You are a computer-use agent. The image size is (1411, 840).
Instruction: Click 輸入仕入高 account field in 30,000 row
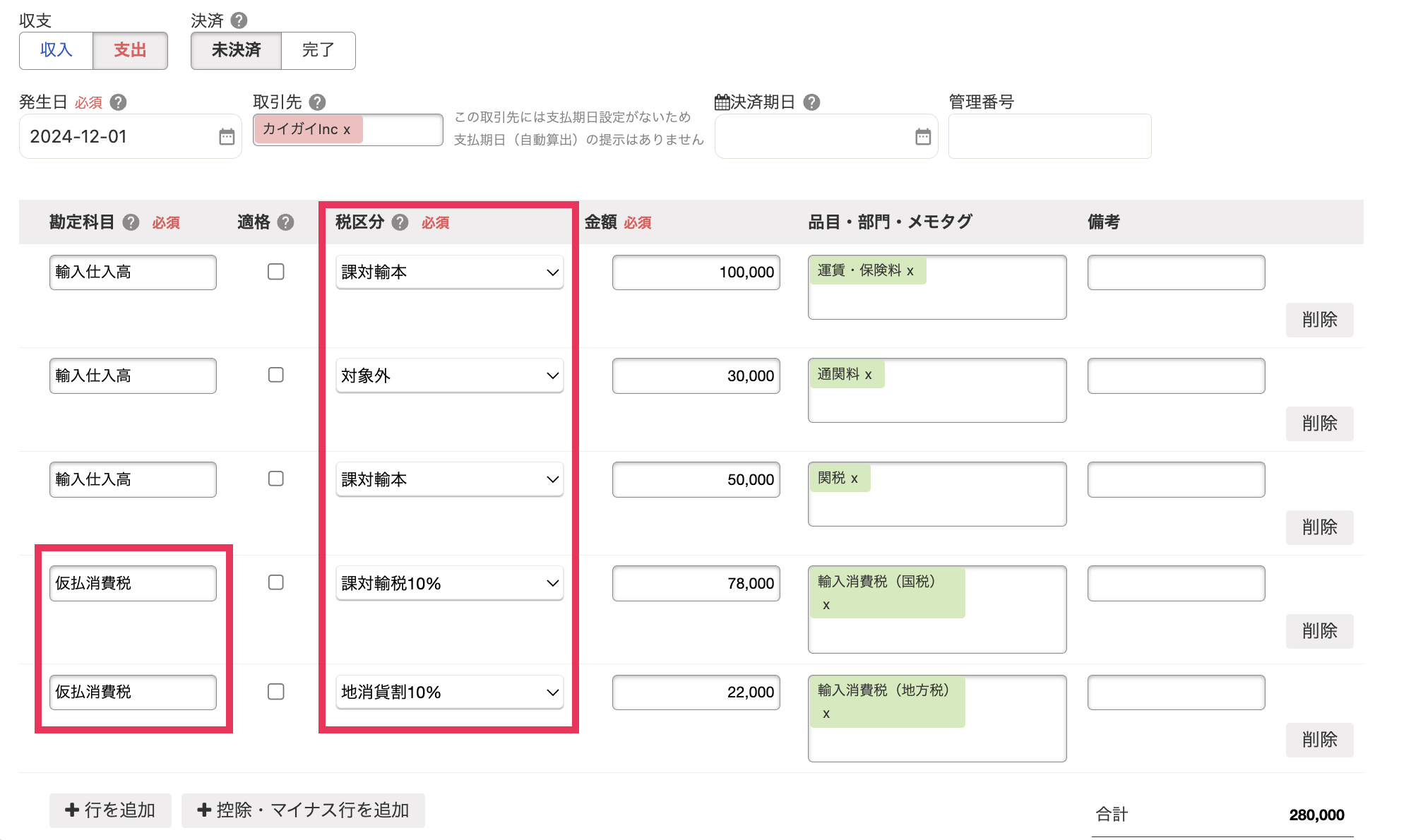pos(133,376)
